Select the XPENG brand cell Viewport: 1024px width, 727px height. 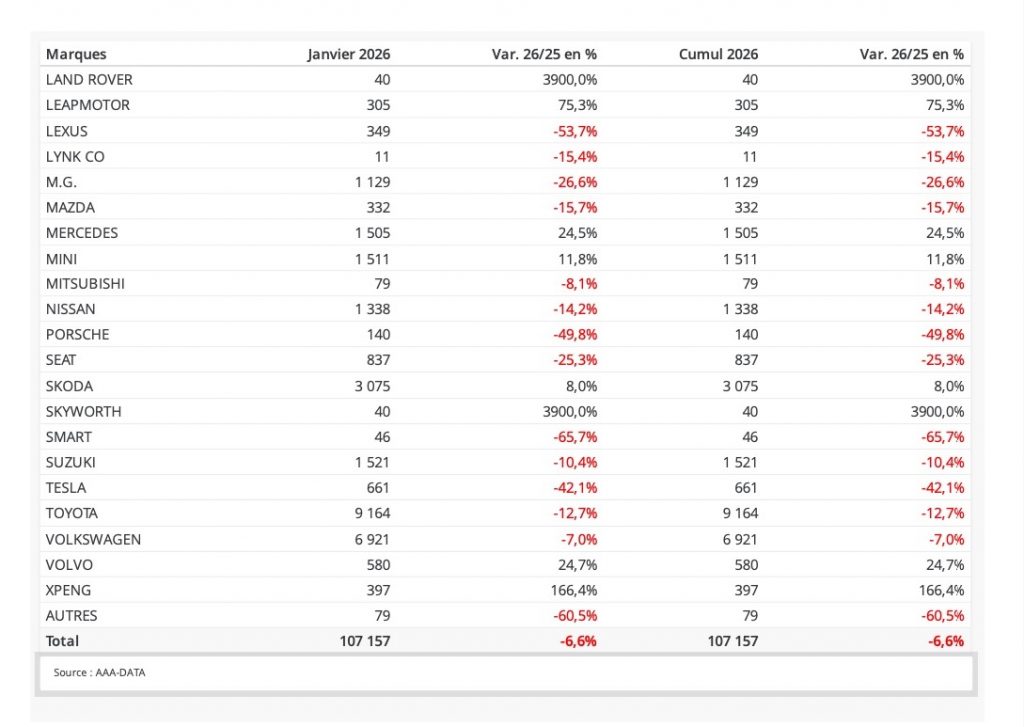click(68, 590)
